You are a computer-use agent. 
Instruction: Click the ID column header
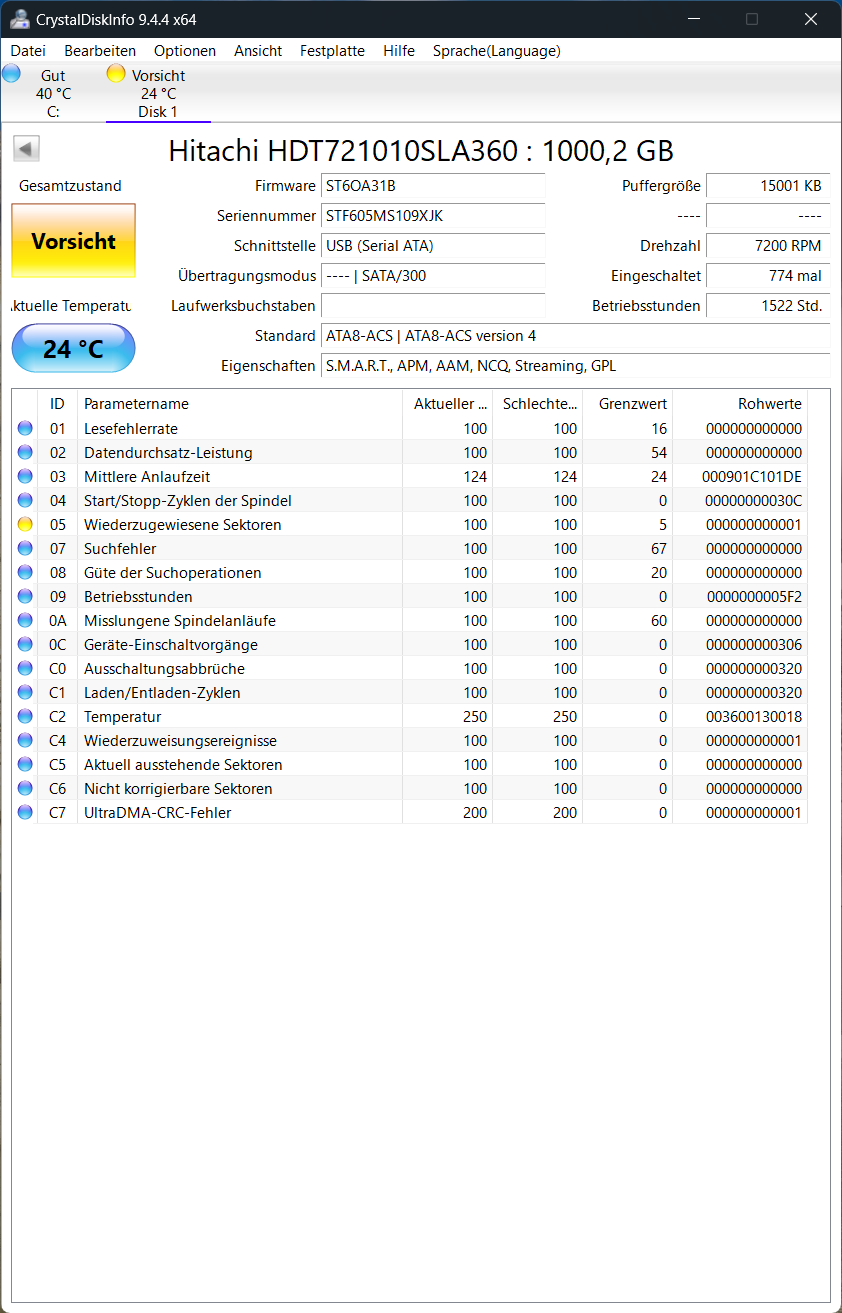pyautogui.click(x=57, y=404)
